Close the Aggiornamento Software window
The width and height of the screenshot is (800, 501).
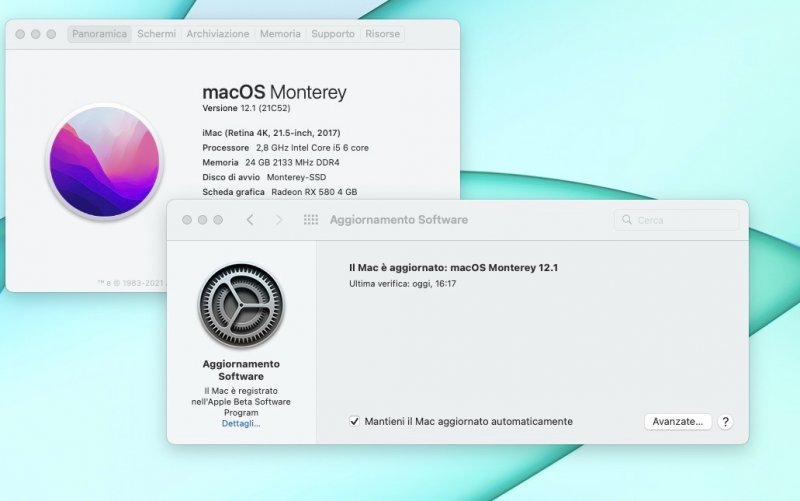coord(187,220)
